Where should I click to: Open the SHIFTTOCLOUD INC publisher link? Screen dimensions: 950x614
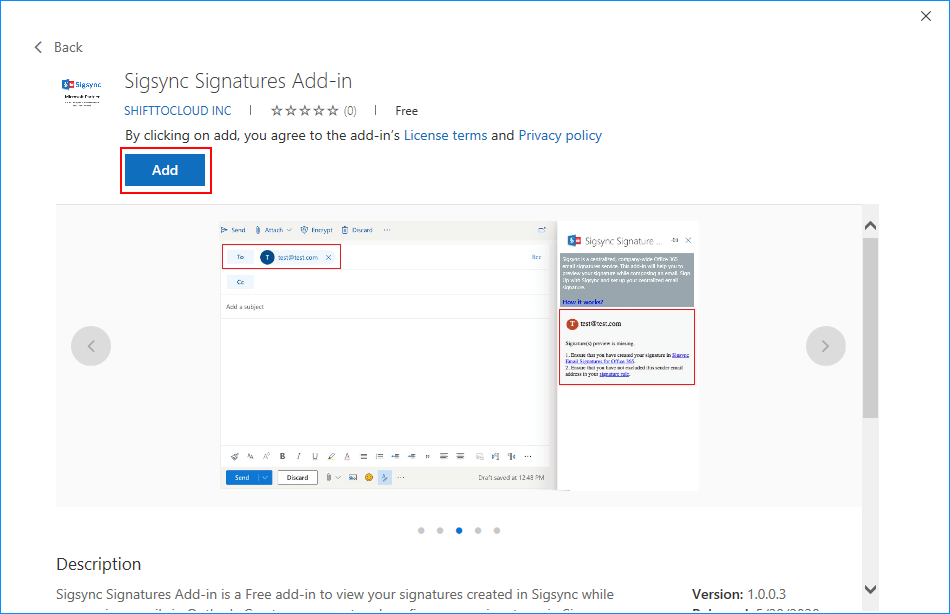178,111
